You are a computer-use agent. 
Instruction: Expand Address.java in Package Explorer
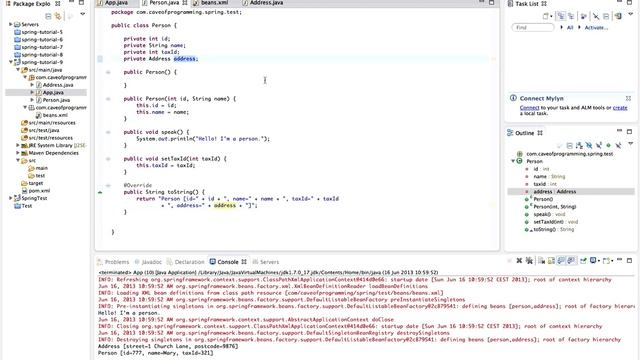32,85
